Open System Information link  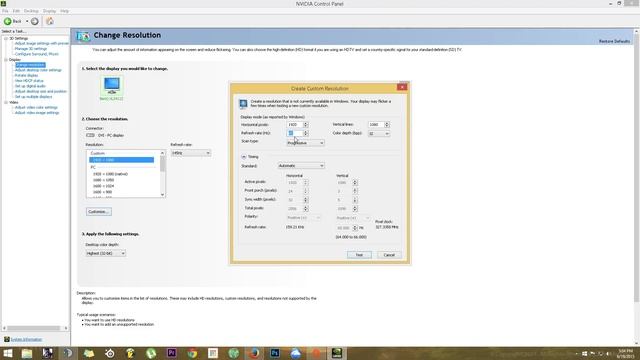pyautogui.click(x=26, y=340)
